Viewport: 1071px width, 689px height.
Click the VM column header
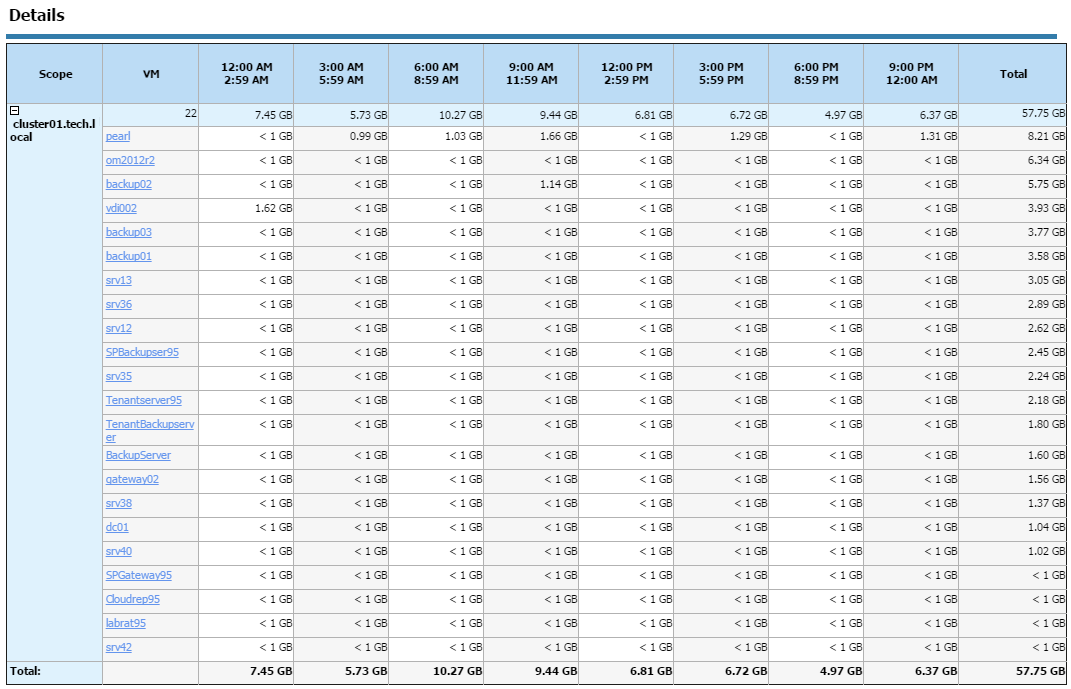coord(151,74)
